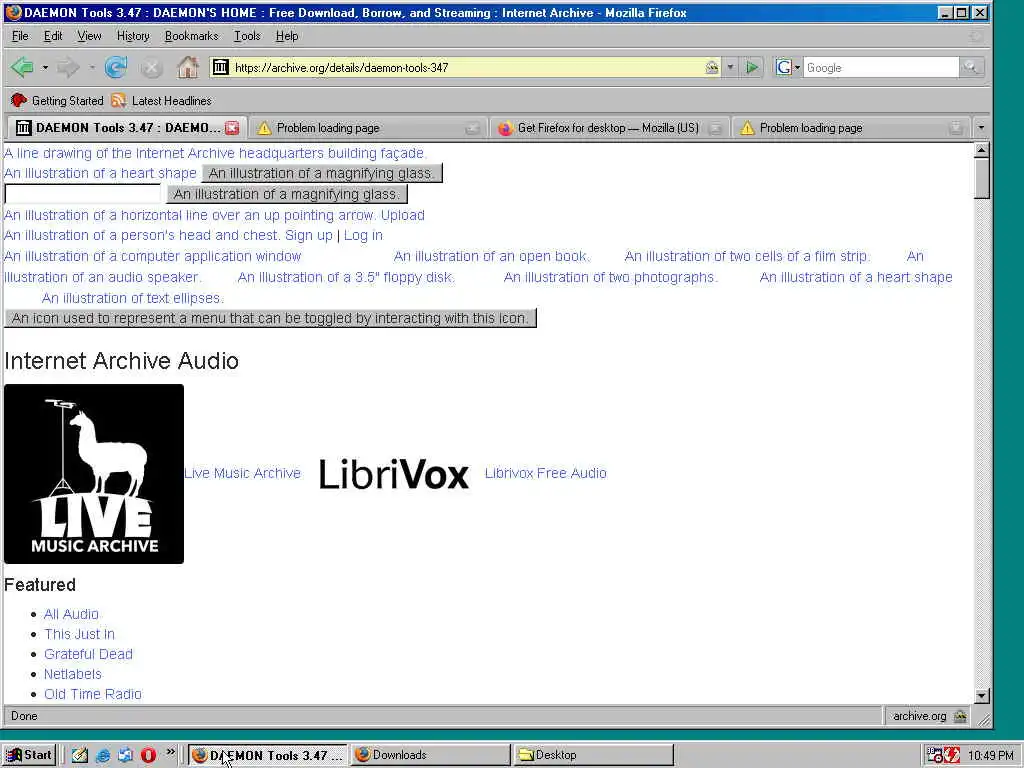This screenshot has height=768, width=1024.
Task: Launch the Opera icon in quick launch
Action: (148, 755)
